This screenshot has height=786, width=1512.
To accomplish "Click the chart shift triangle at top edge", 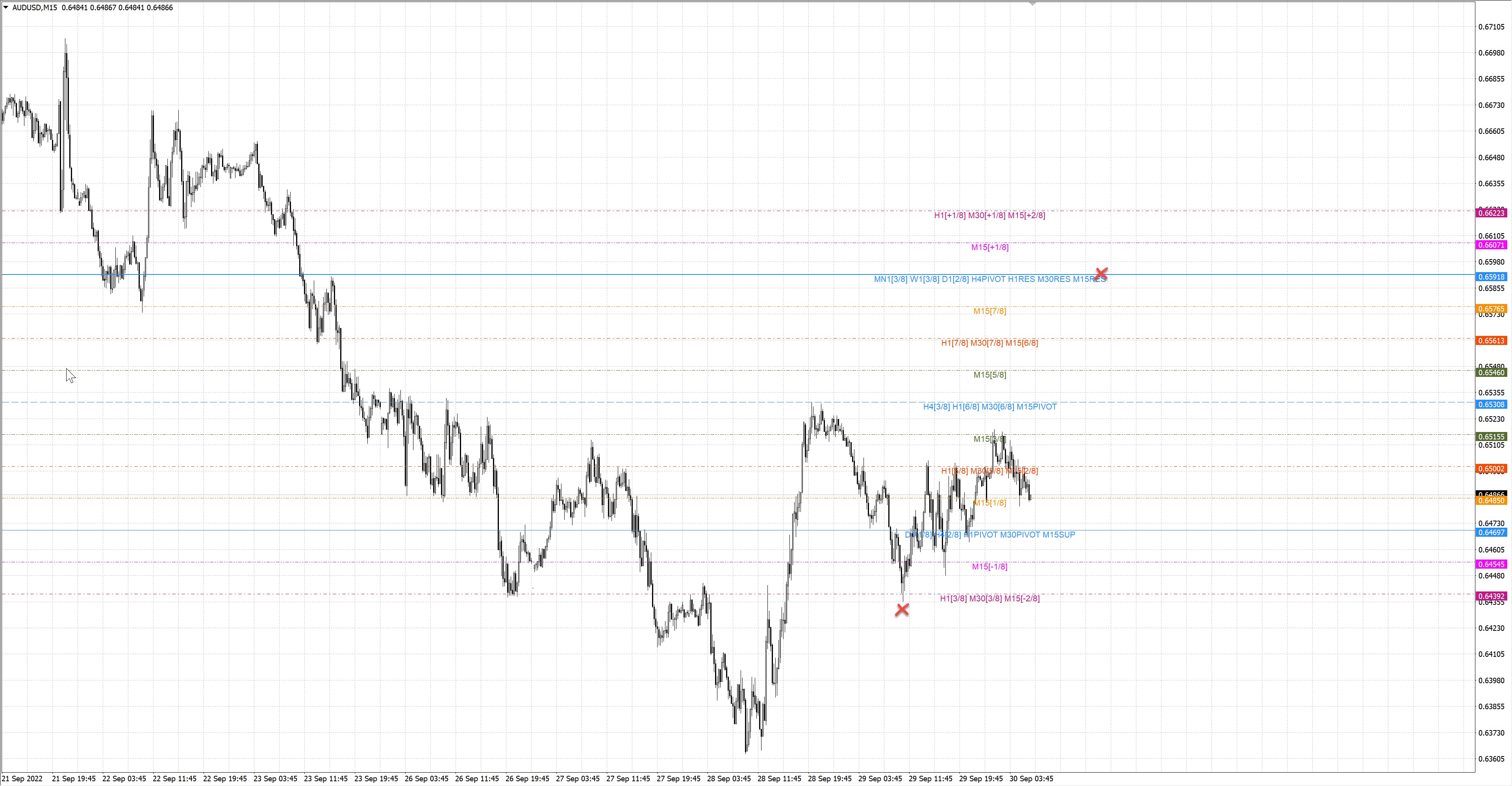I will point(1032,4).
